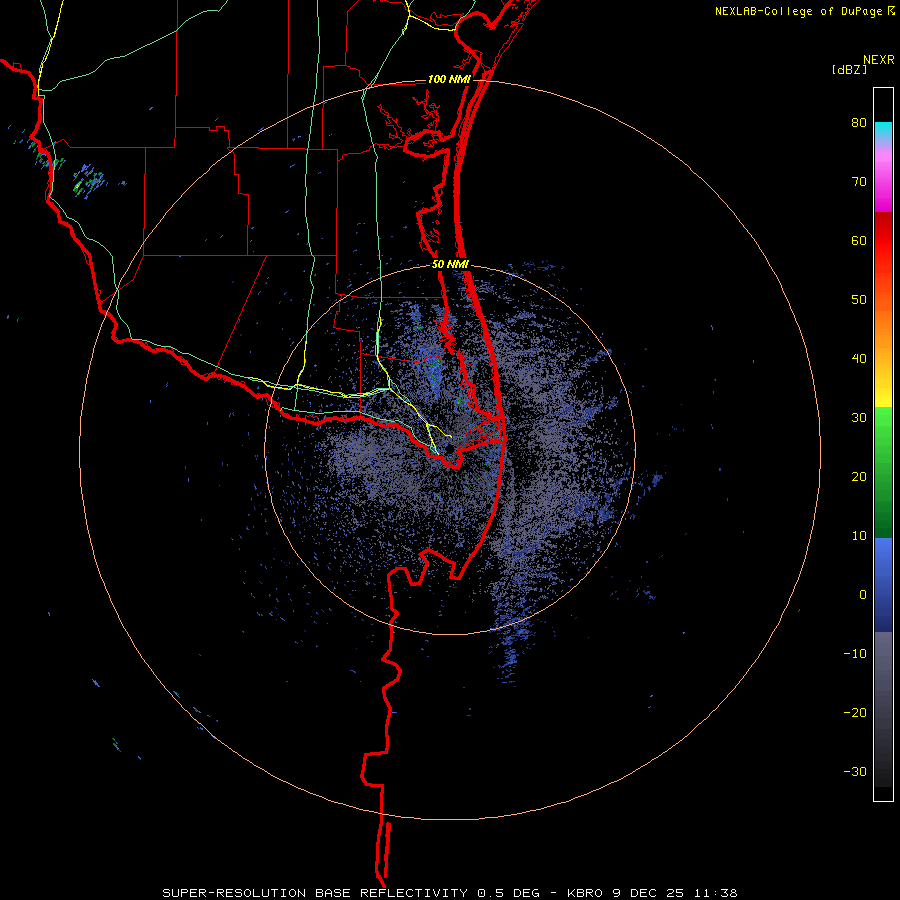This screenshot has width=900, height=900.
Task: Click the 50 NMI range ring label
Action: (x=451, y=265)
